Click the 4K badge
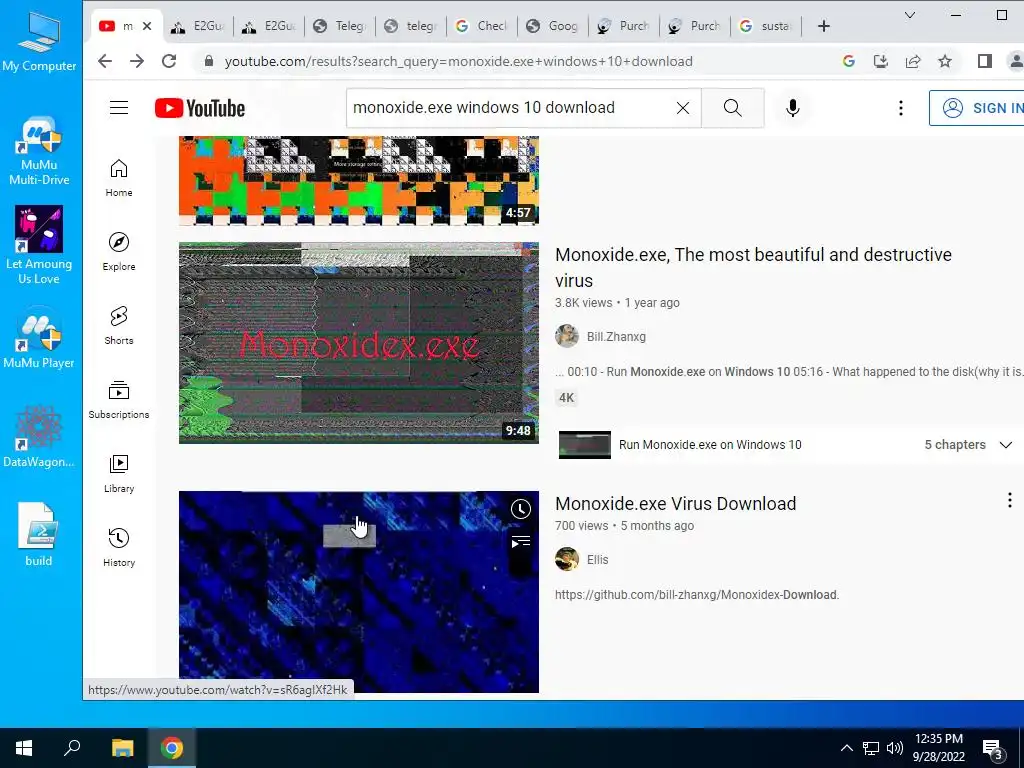 pos(566,398)
